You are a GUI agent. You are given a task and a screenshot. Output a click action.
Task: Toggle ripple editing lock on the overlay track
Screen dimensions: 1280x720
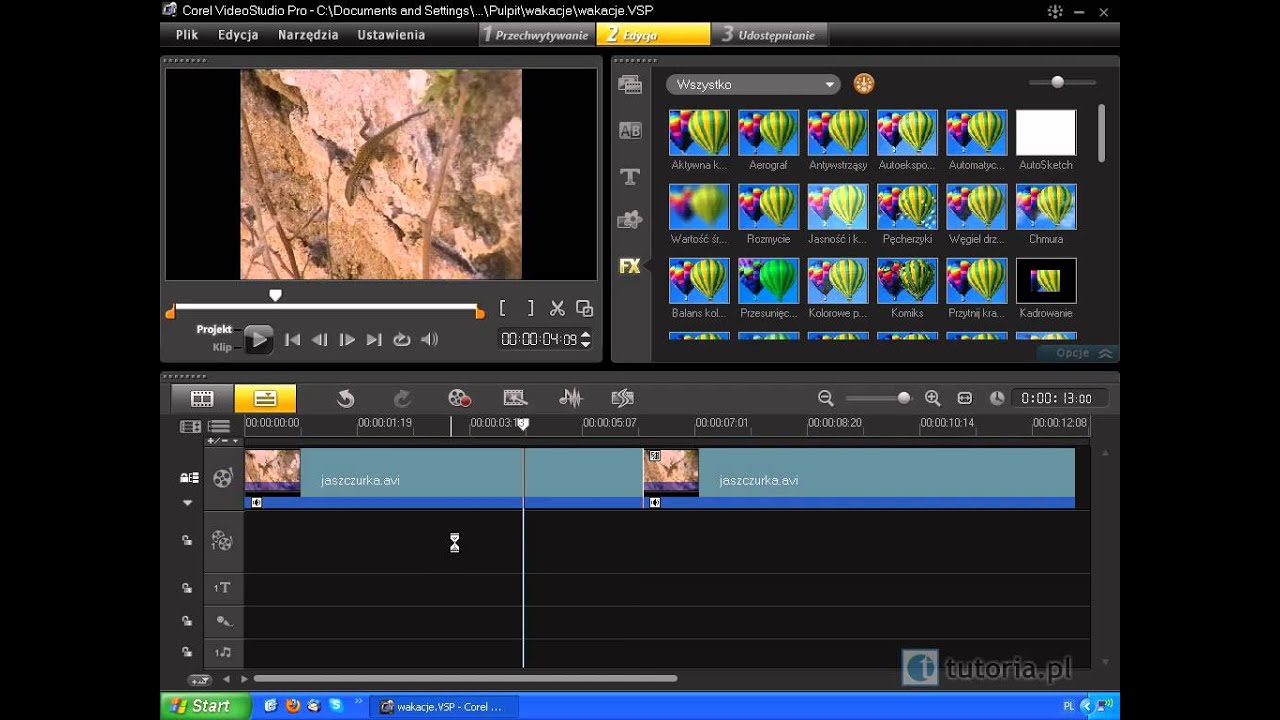click(x=187, y=541)
